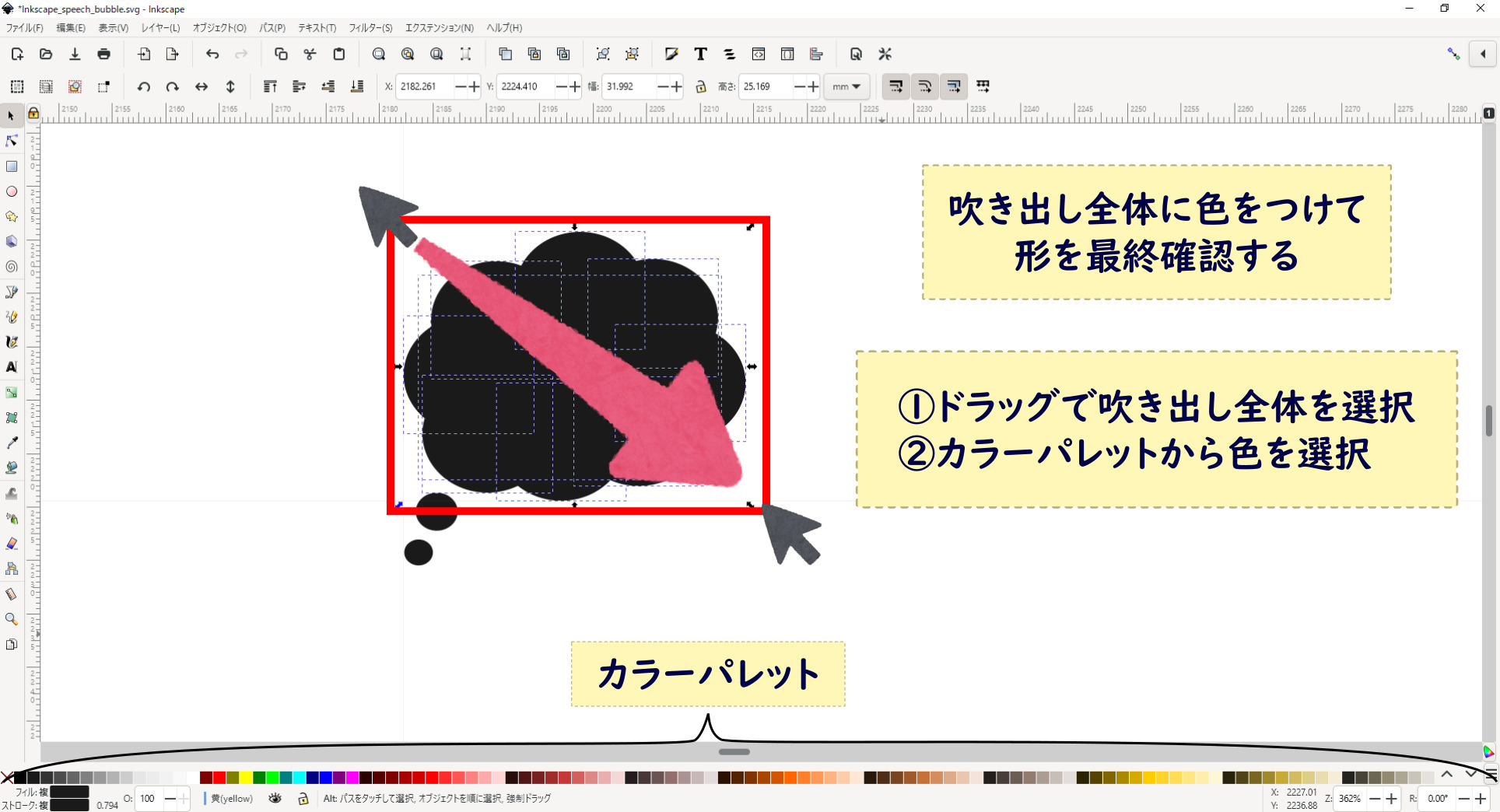Open the Fill and Stroke dialog
This screenshot has width=1500, height=812.
tap(671, 54)
